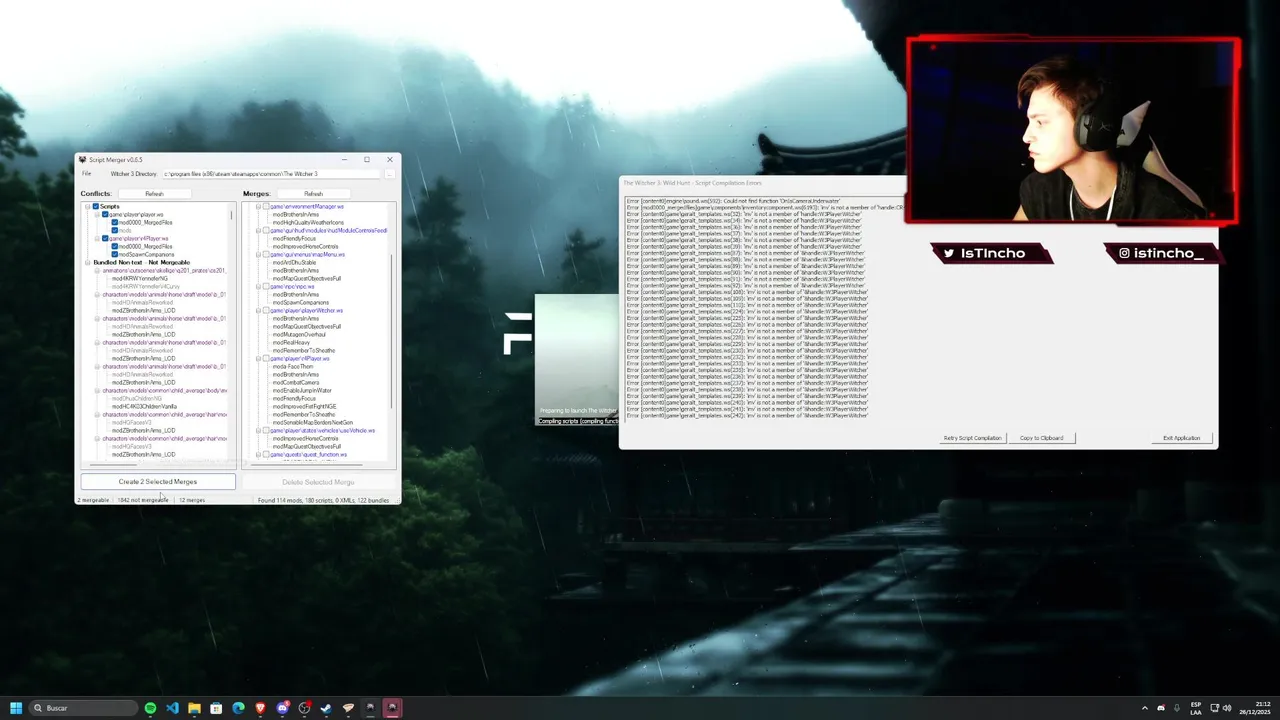This screenshot has width=1280, height=720.
Task: Click Refresh next to Merges
Action: tap(314, 194)
